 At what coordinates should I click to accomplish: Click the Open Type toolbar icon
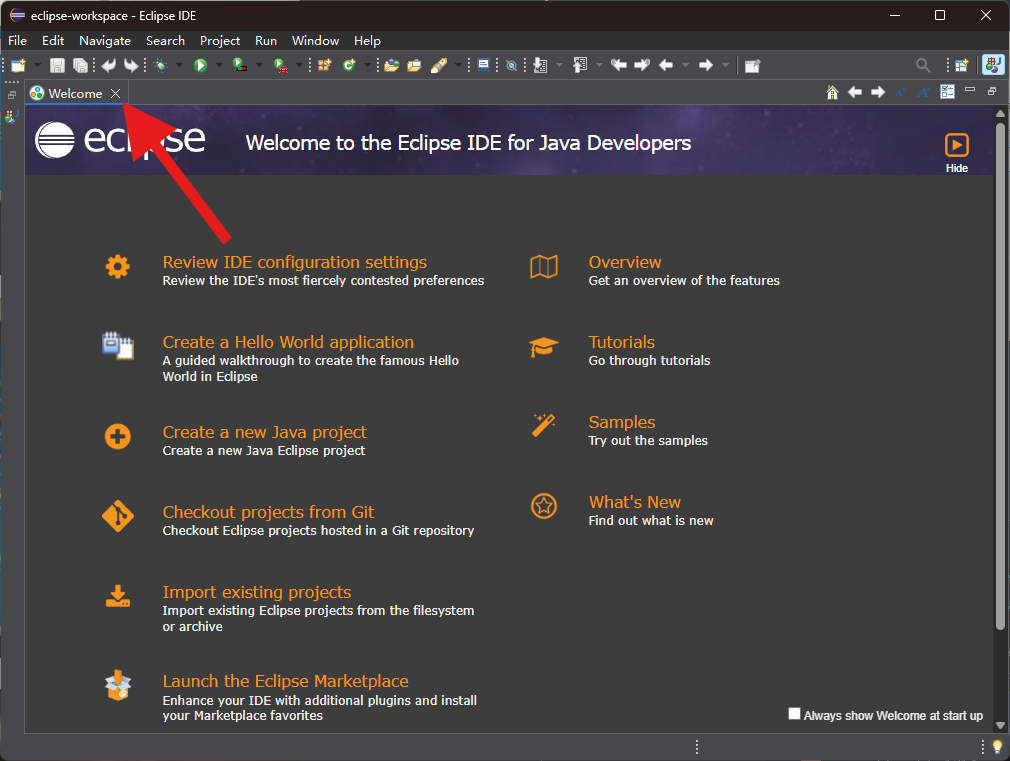tap(392, 65)
